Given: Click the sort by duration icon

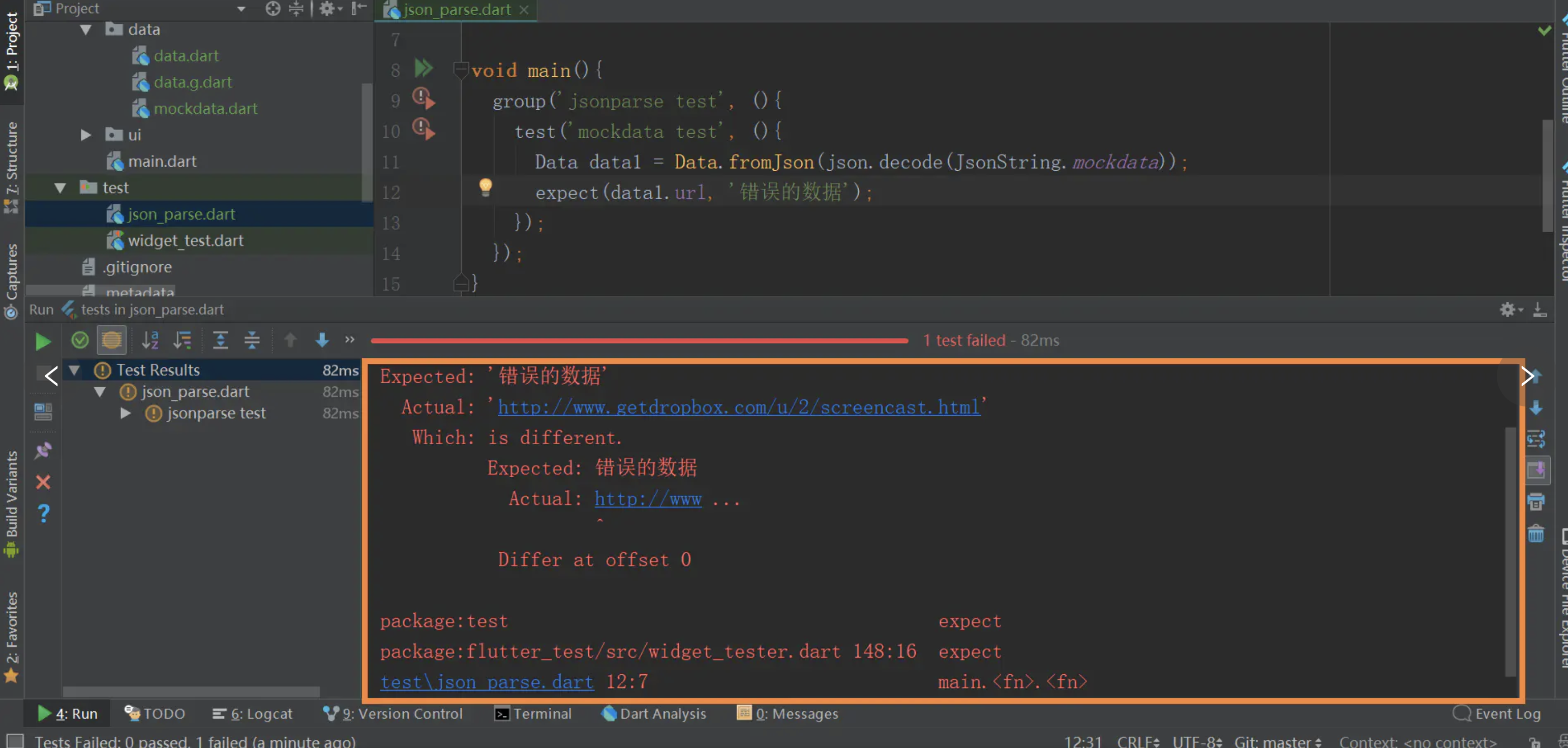Looking at the screenshot, I should (182, 340).
